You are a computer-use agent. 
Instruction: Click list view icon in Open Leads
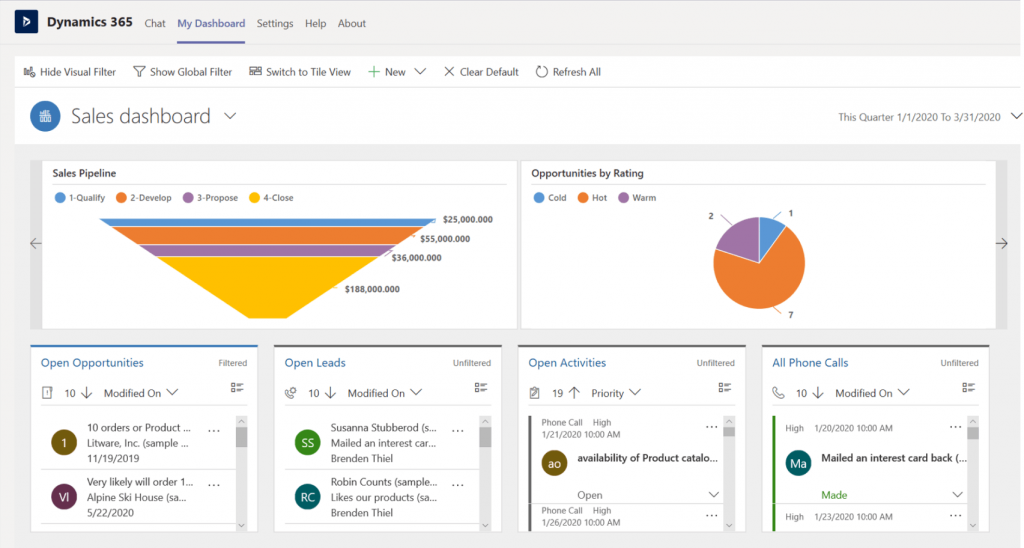click(481, 389)
